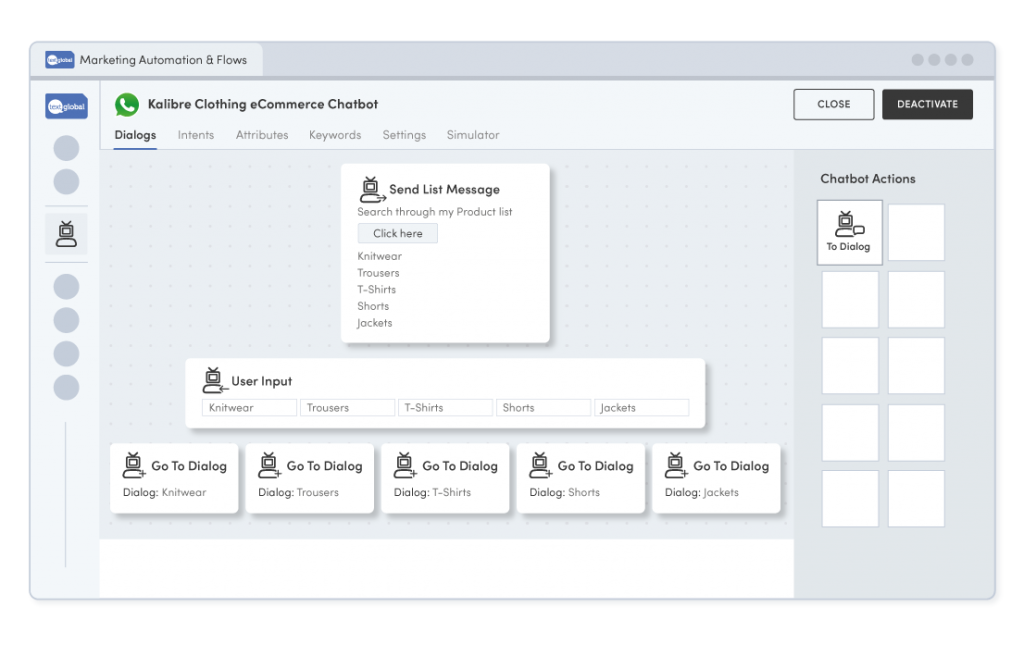Click 'Shorts' in the list message
1024x656 pixels.
coord(373,306)
